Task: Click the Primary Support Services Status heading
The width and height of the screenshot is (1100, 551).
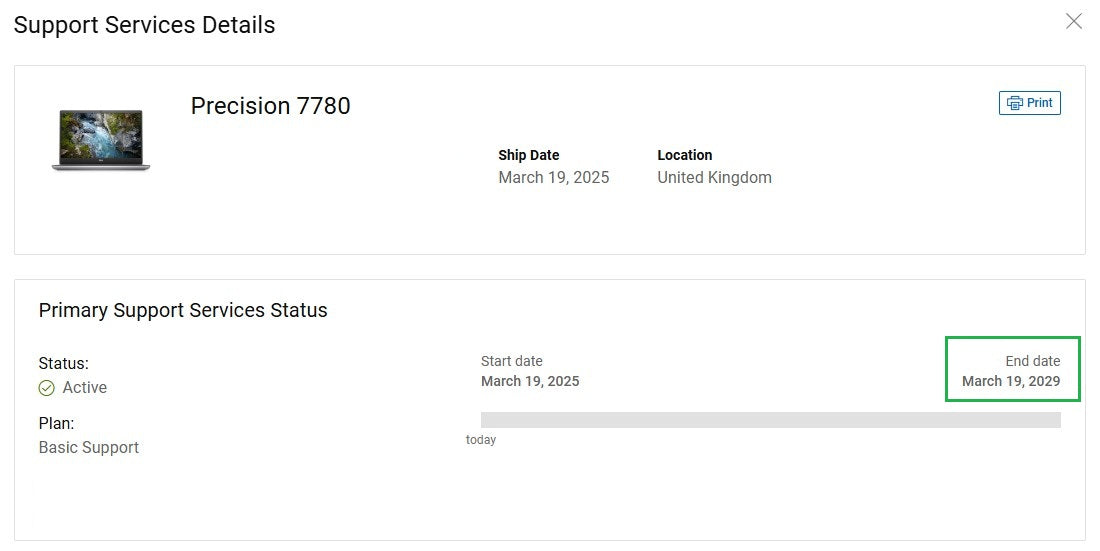Action: coord(183,310)
